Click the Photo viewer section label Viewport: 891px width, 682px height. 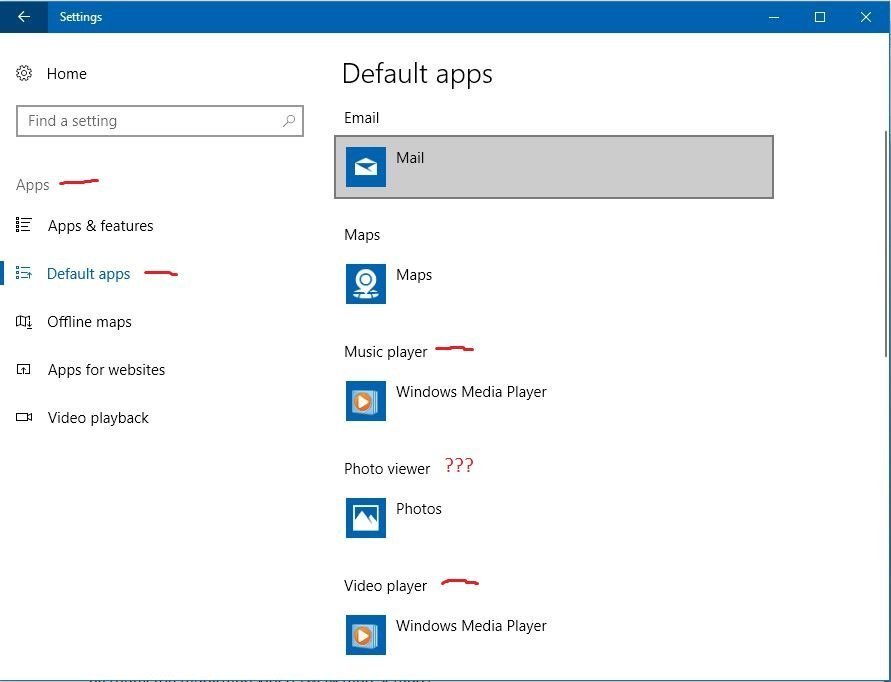[387, 469]
